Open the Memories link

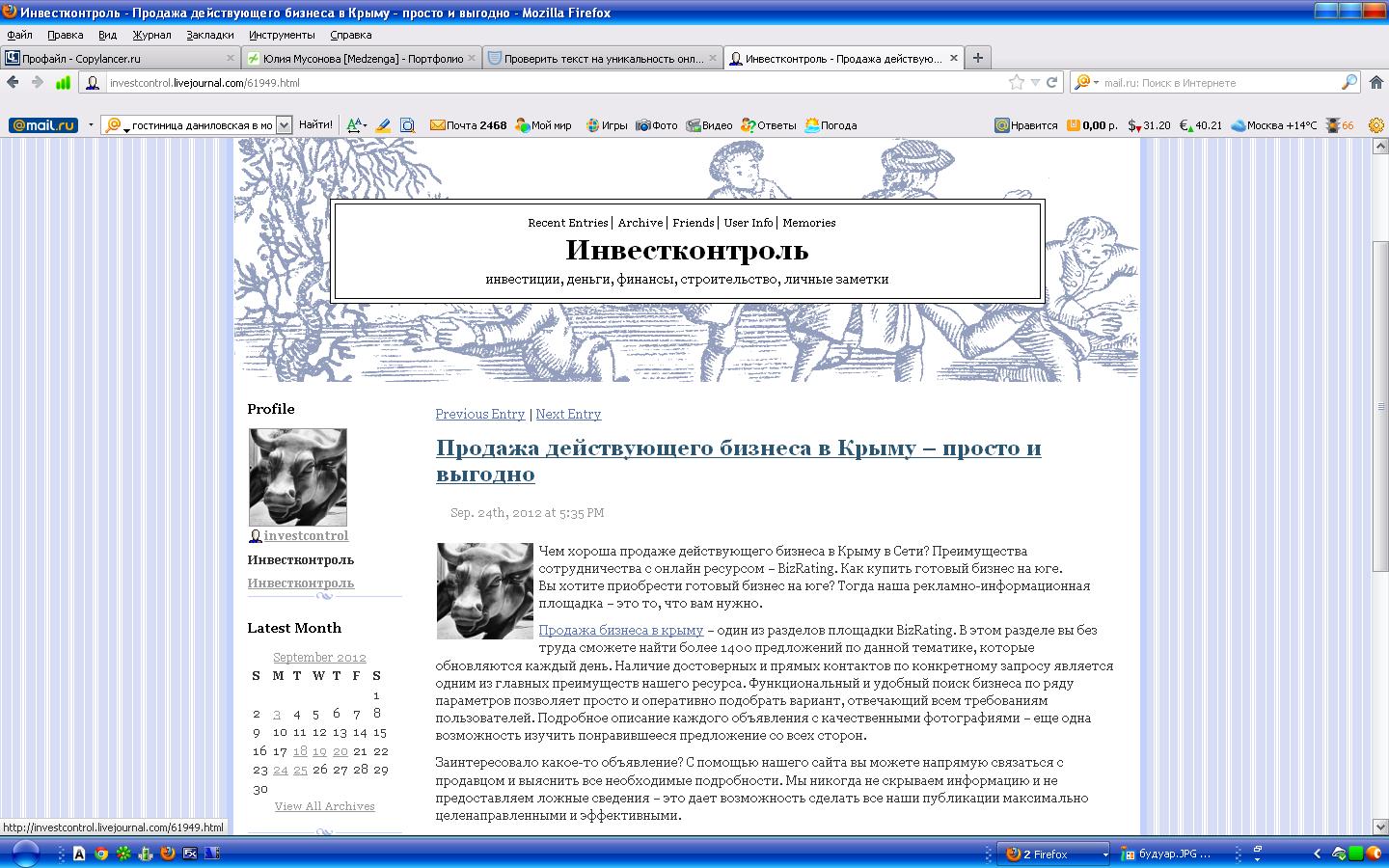point(809,223)
